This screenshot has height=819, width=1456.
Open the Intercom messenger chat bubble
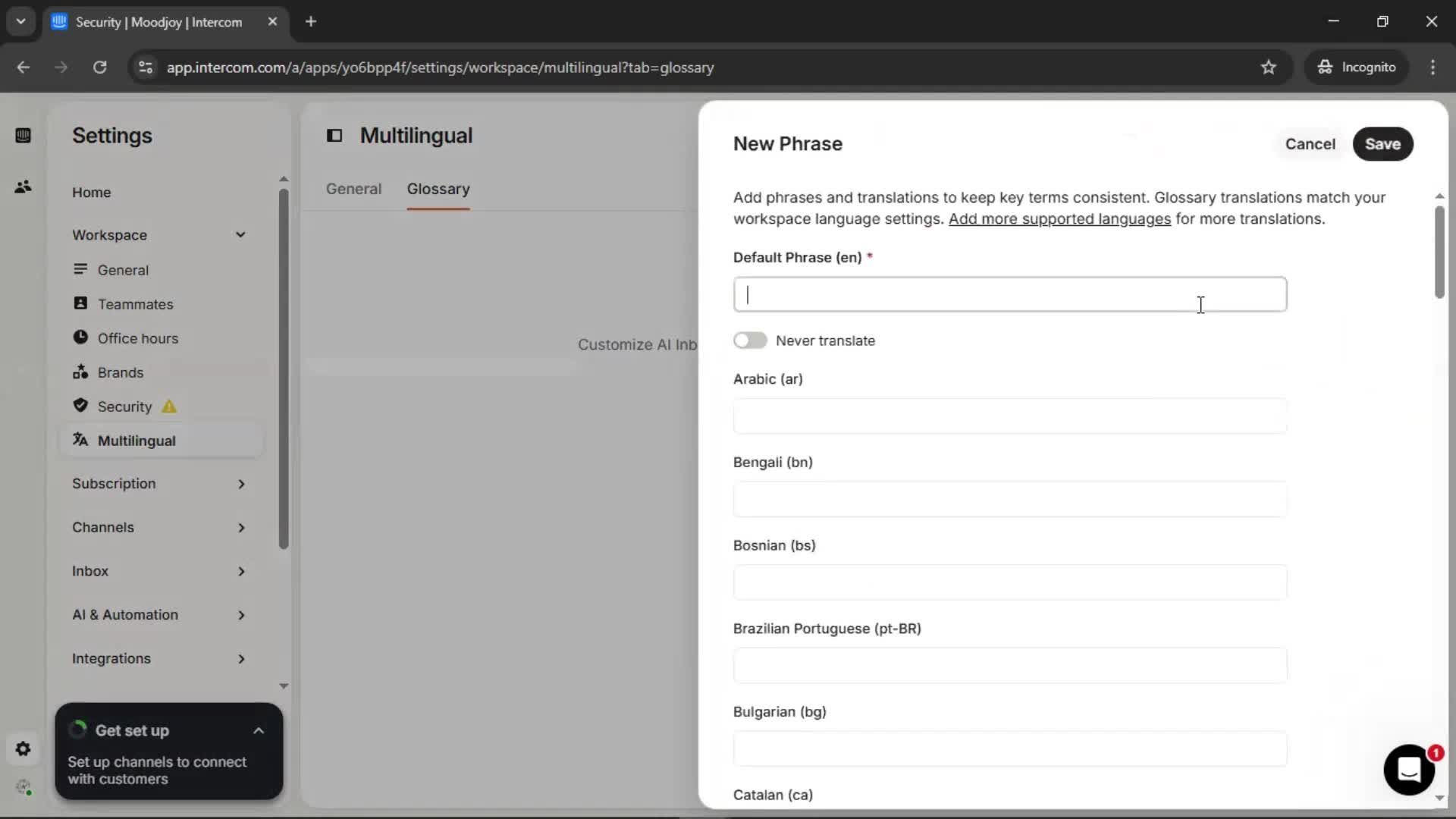click(1409, 770)
